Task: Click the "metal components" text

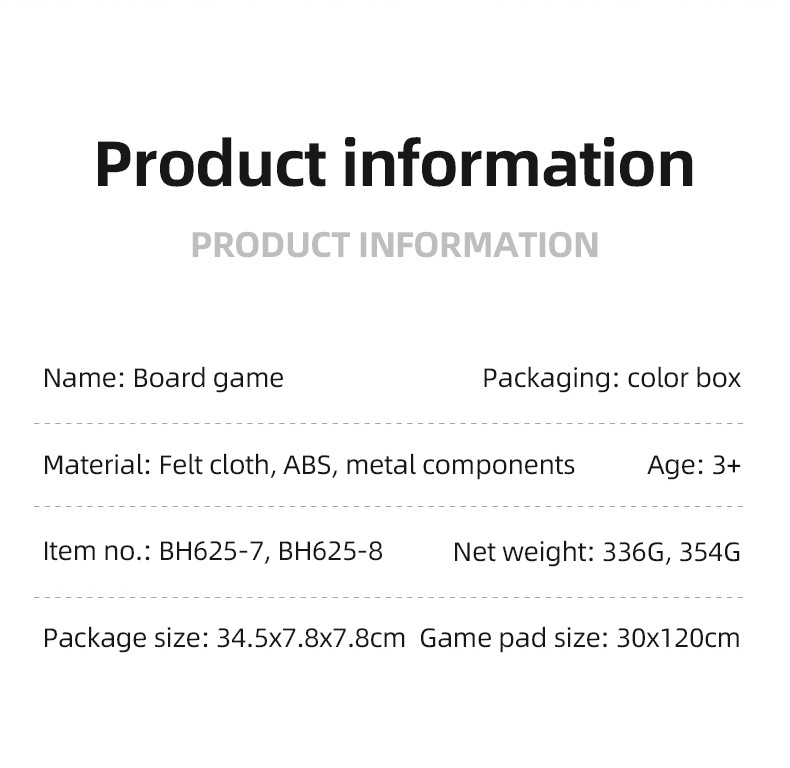Action: 460,465
